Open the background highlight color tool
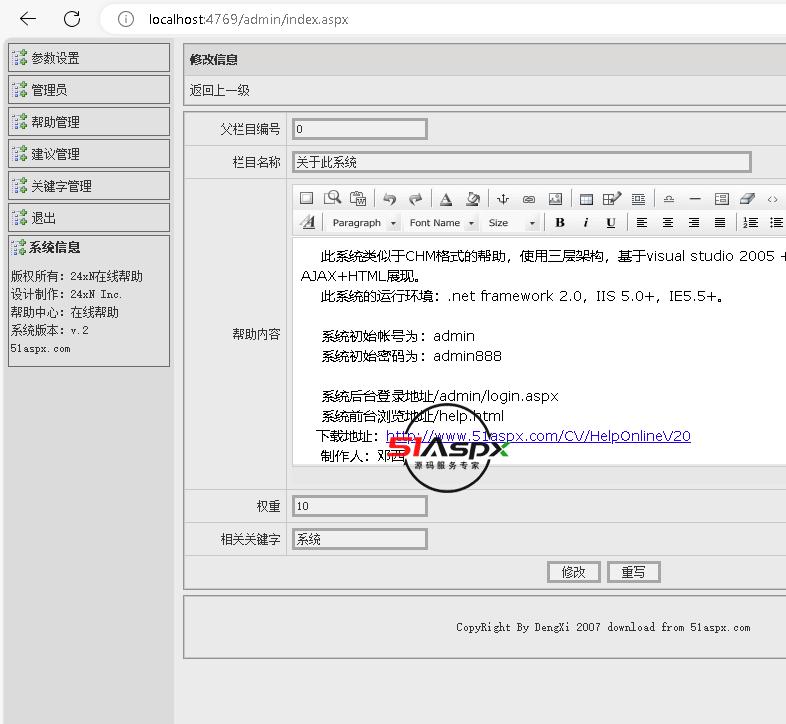 (472, 199)
